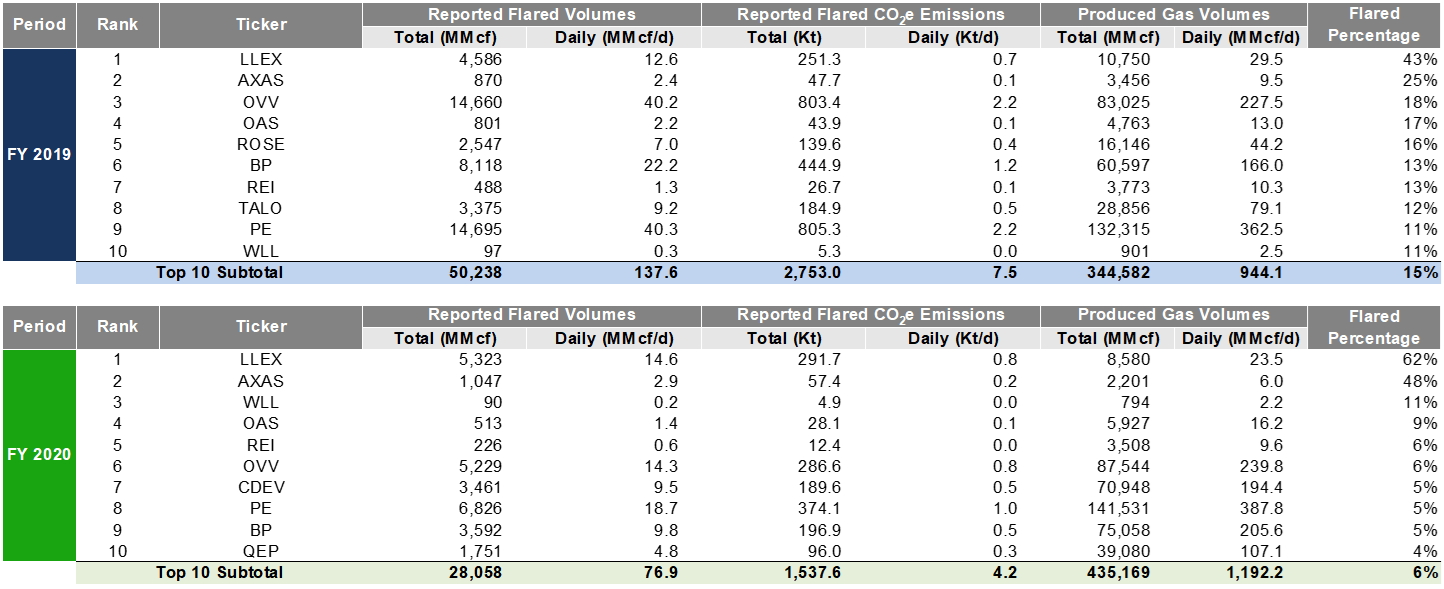1444x589 pixels.
Task: Click QEP's produced gas 39,080
Action: [x=1125, y=552]
